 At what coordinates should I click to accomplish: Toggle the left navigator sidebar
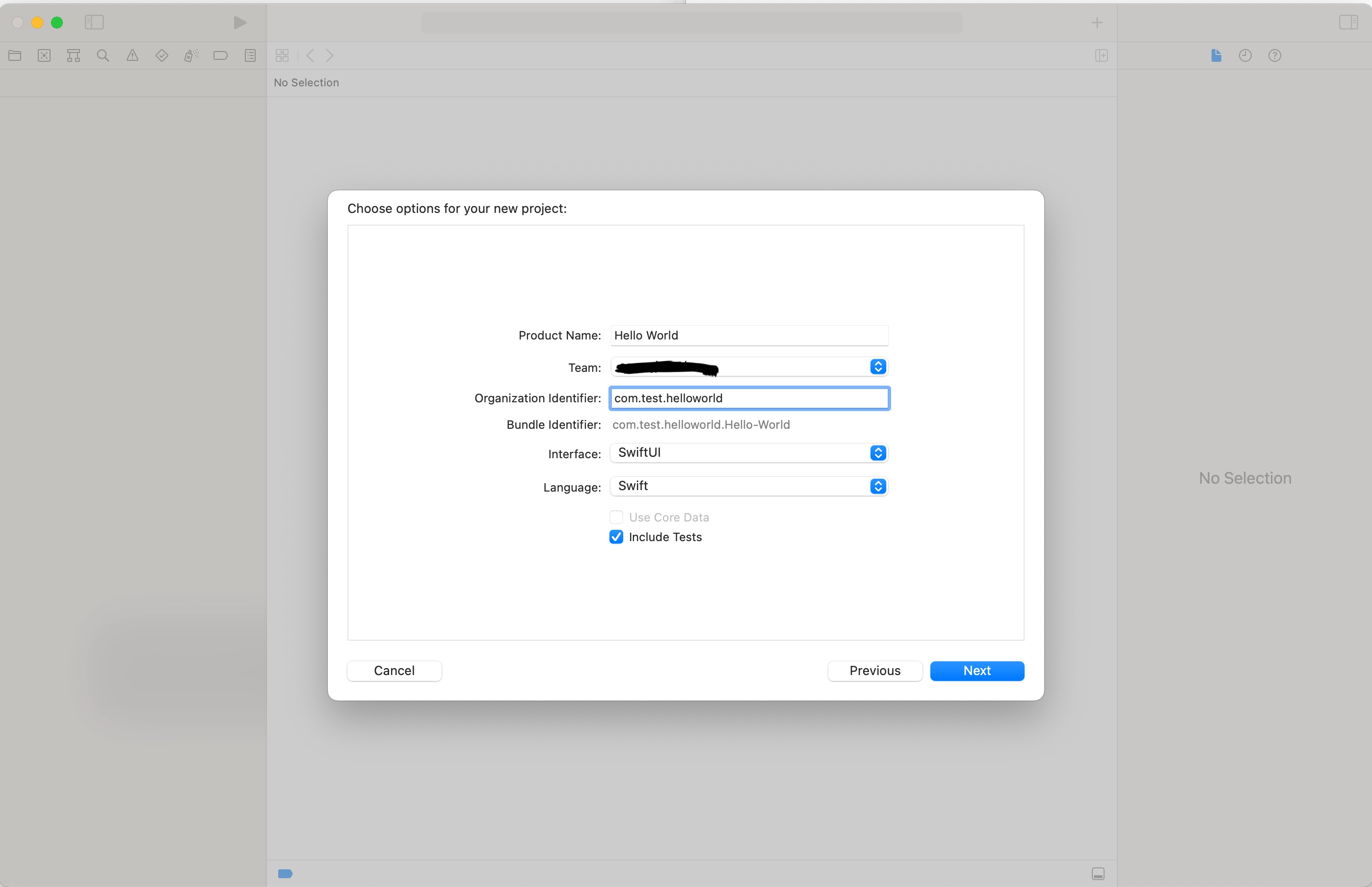pos(94,23)
